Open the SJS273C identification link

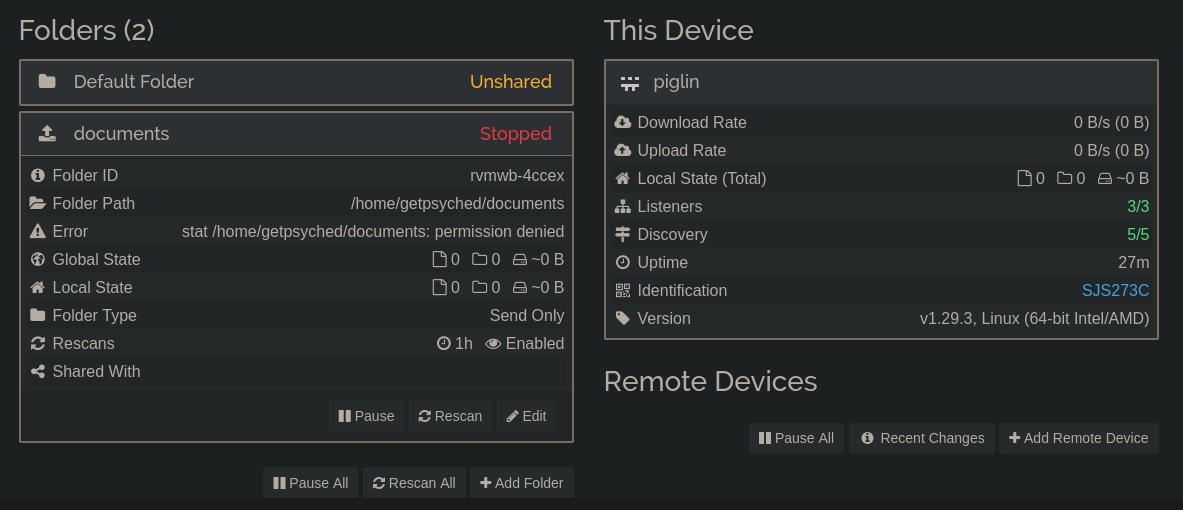1115,290
